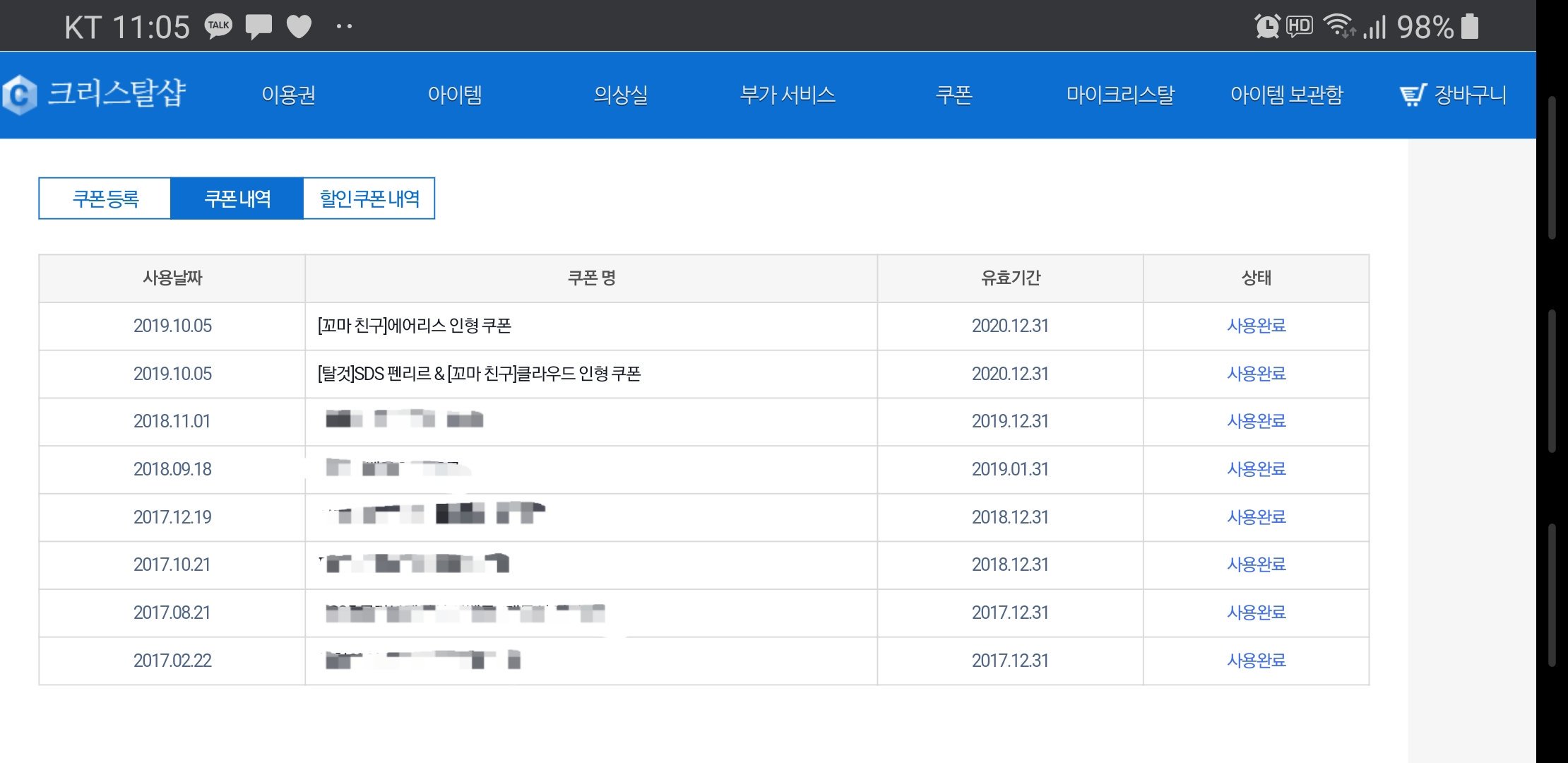Tap the alarm clock status icon
Viewport: 1568px width, 763px height.
point(1266,27)
